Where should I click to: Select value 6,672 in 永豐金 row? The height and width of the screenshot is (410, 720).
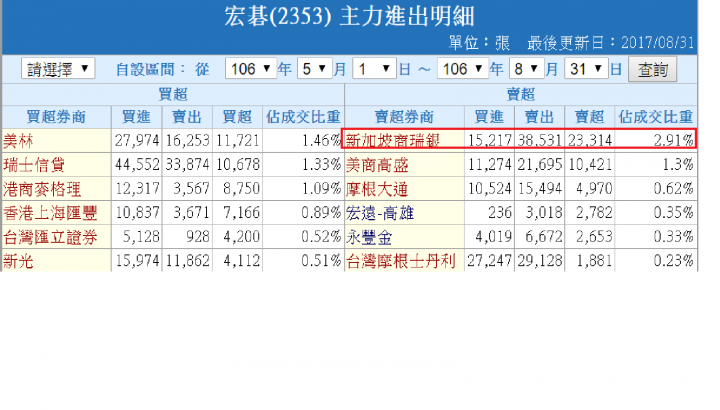[544, 236]
